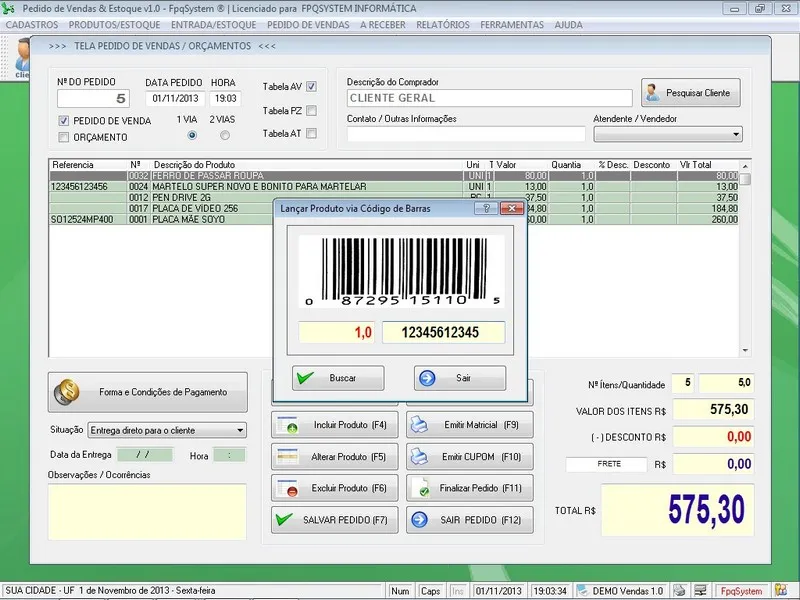Click the Incluir Produto (F4) icon
This screenshot has width=800, height=600.
(x=288, y=425)
